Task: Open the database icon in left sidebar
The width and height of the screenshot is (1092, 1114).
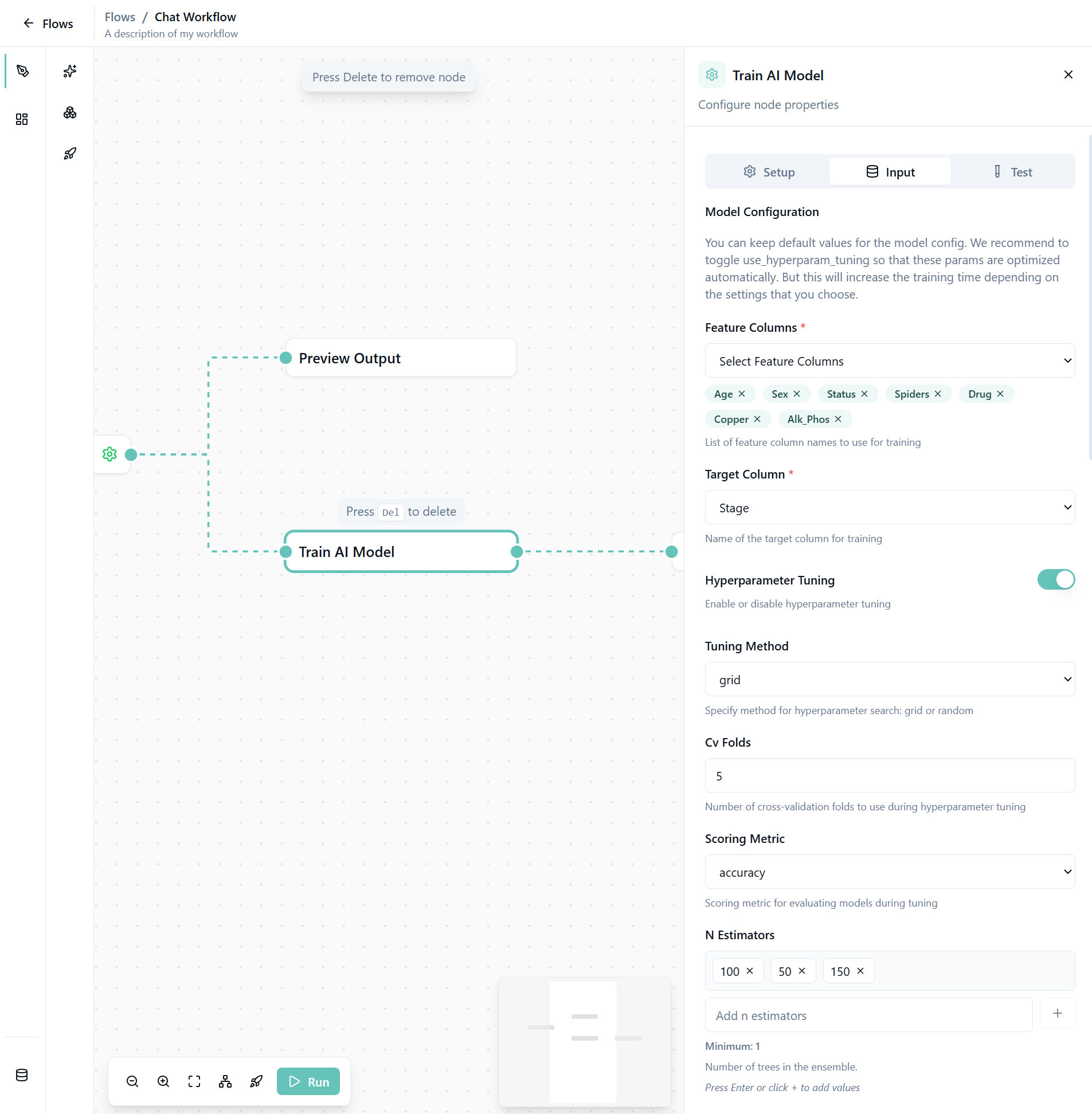Action: [x=22, y=1075]
